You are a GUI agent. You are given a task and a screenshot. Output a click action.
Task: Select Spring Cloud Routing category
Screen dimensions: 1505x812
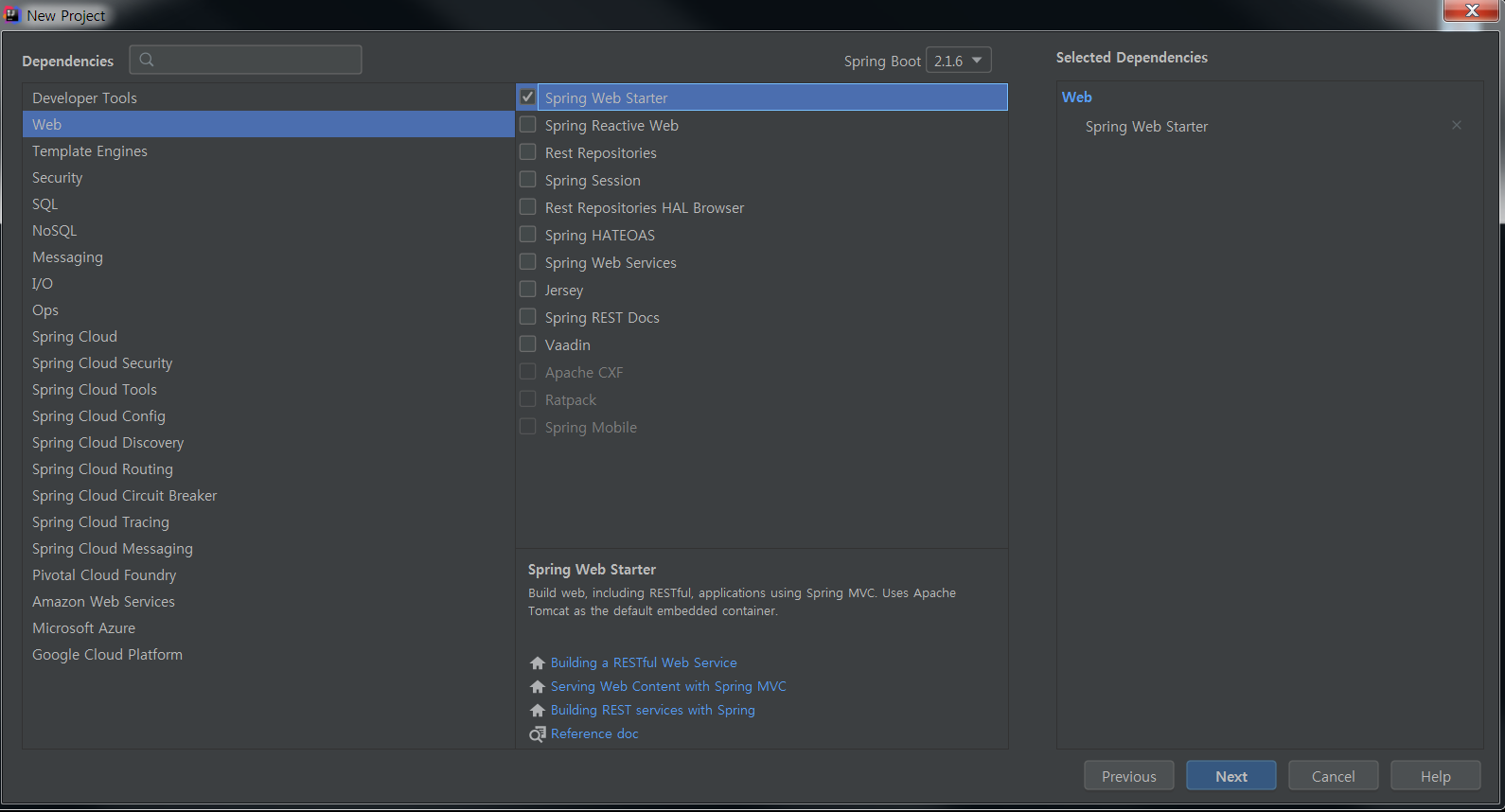[x=269, y=468]
